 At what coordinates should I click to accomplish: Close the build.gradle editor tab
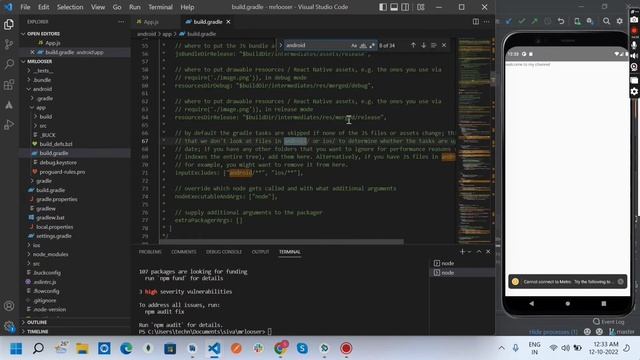click(x=229, y=22)
